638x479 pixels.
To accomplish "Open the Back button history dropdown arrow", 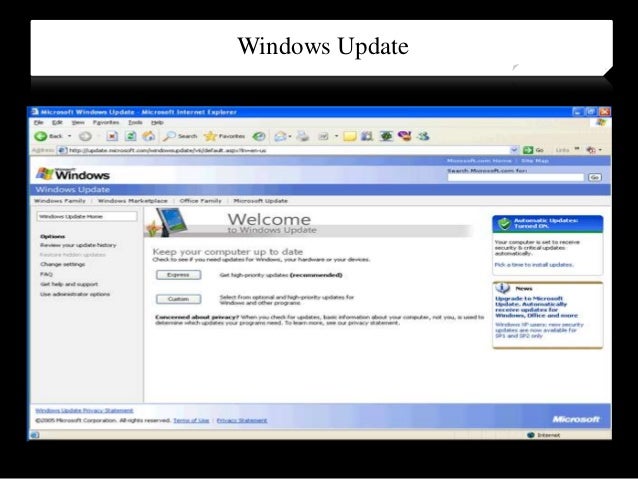I will pyautogui.click(x=70, y=136).
